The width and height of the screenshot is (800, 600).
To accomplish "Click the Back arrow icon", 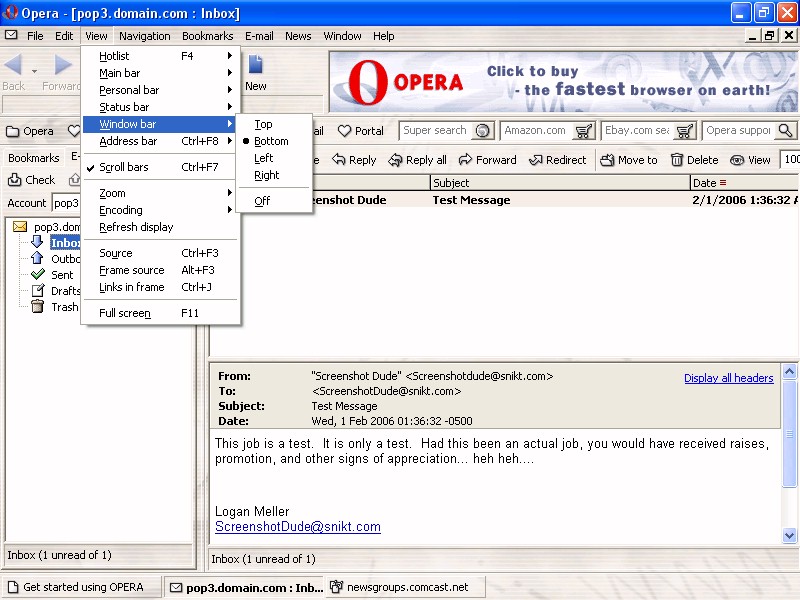I will 13,65.
